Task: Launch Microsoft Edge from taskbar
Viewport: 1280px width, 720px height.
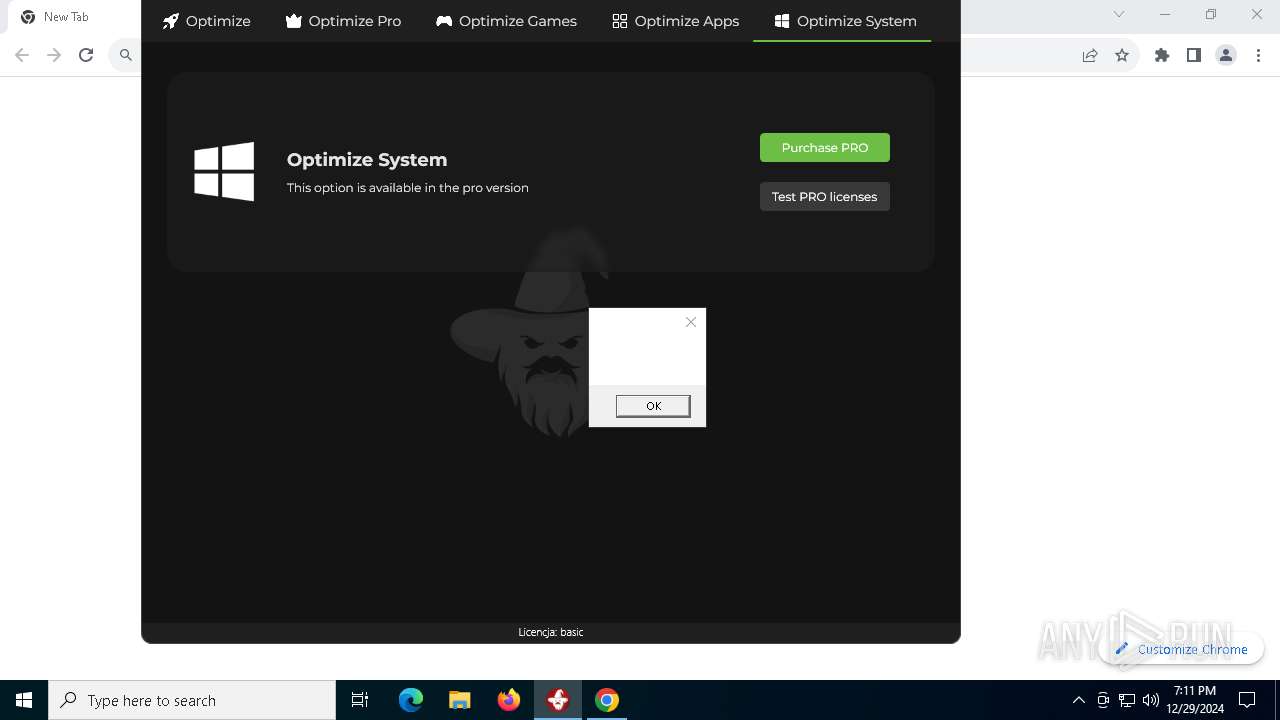Action: [411, 700]
